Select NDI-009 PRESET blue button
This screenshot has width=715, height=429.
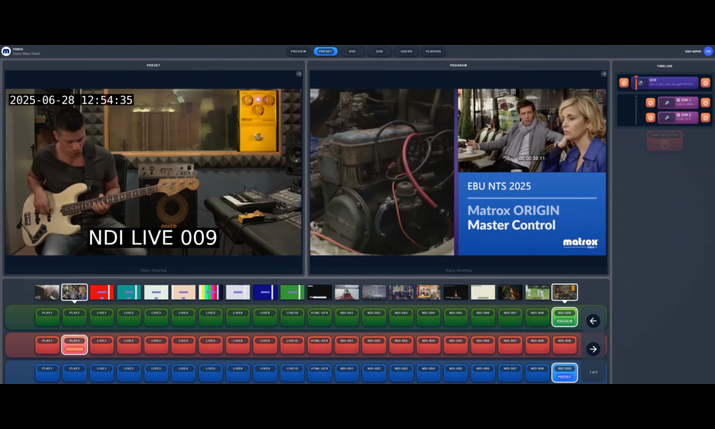(565, 373)
